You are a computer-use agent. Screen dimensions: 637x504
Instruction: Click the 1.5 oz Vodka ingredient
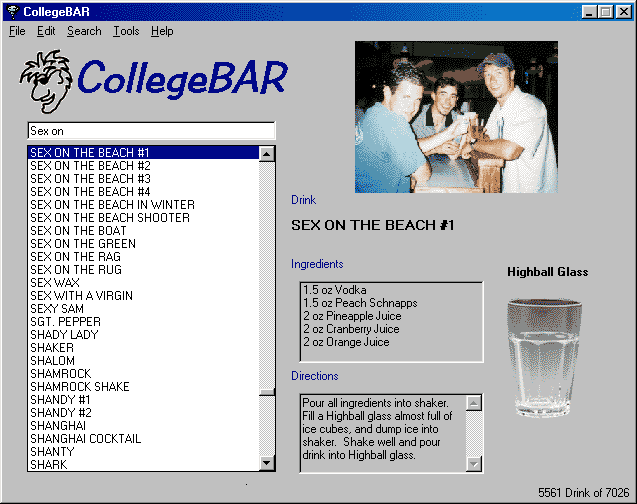point(335,290)
